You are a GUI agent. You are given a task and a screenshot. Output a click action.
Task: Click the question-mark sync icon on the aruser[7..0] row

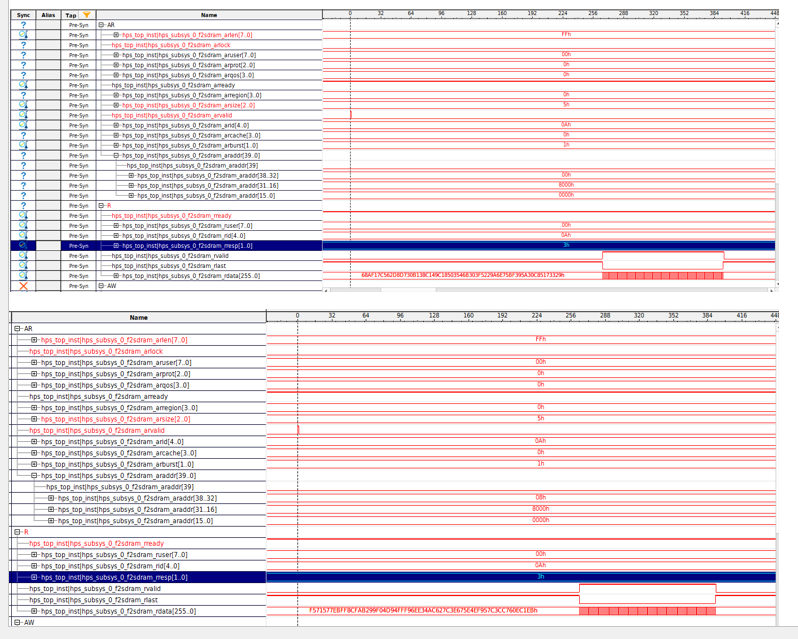(x=23, y=55)
